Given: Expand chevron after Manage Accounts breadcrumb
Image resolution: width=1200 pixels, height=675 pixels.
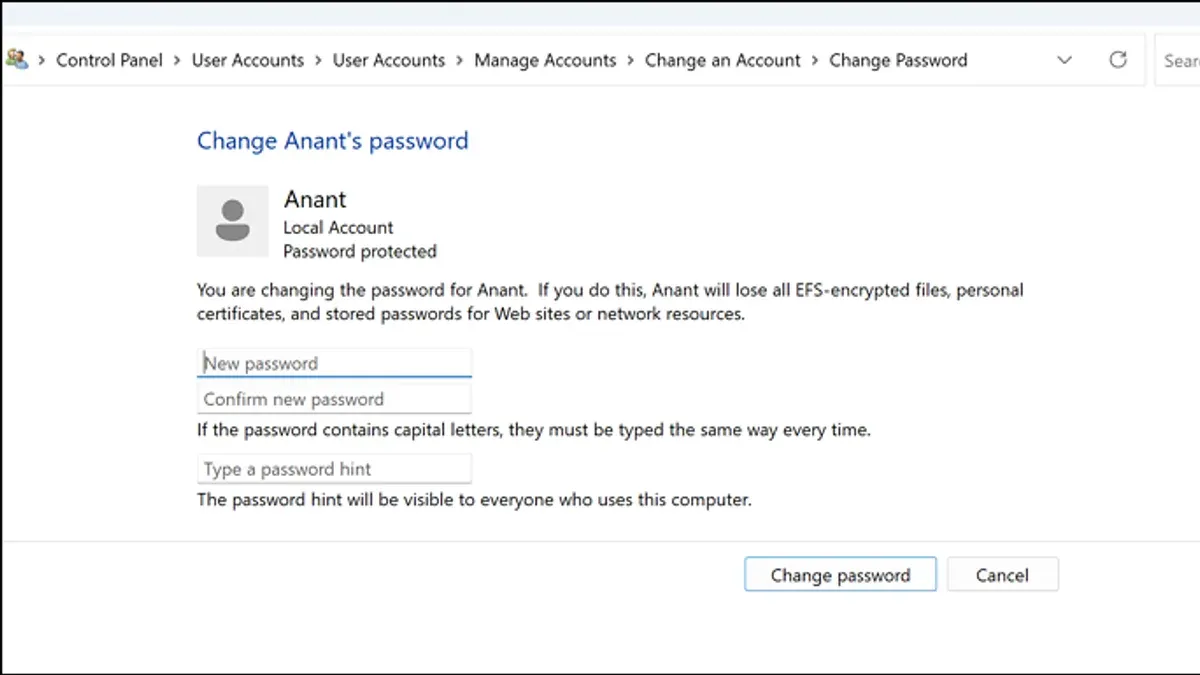Looking at the screenshot, I should point(631,60).
